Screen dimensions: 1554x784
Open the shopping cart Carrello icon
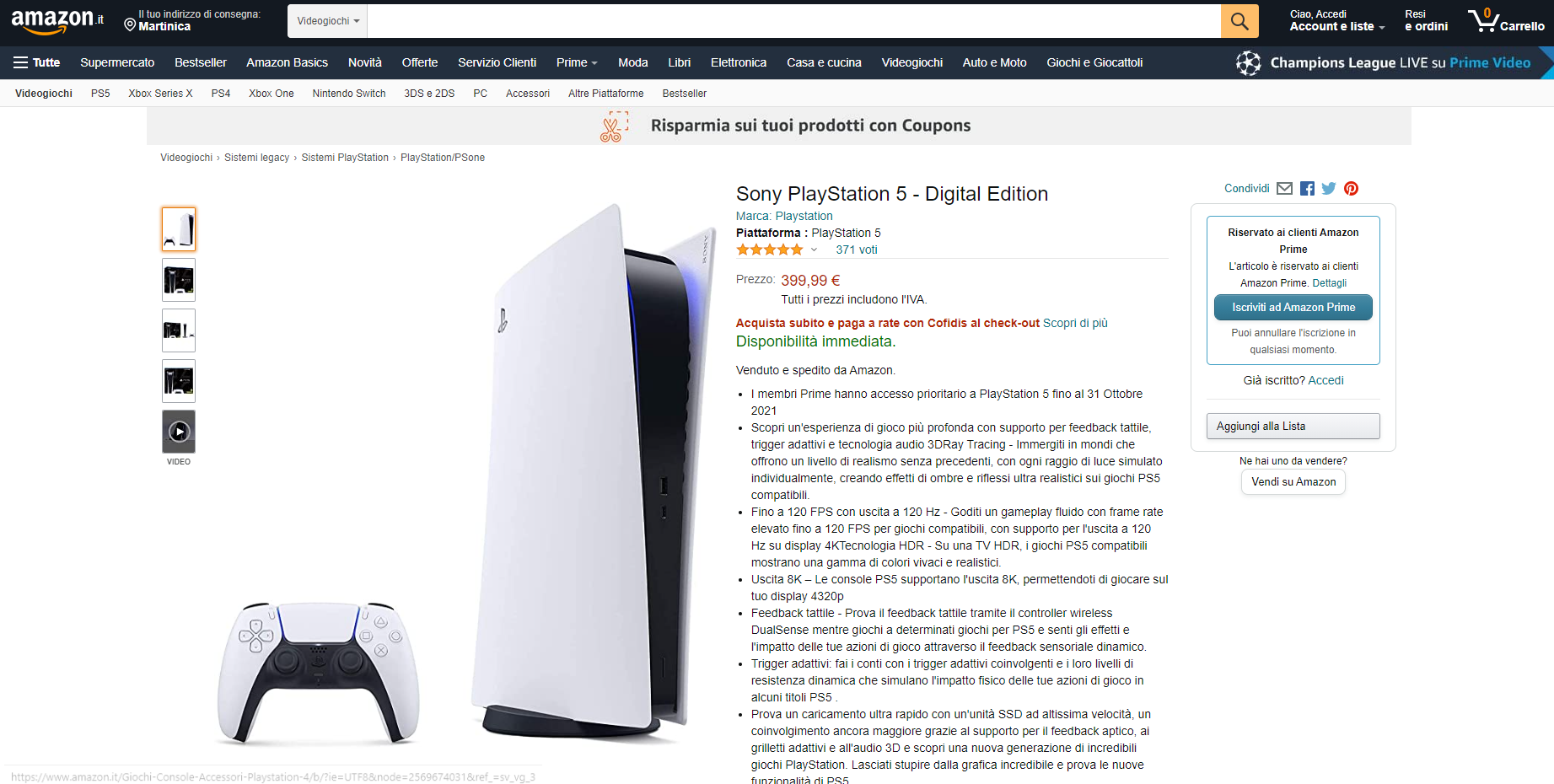1506,20
